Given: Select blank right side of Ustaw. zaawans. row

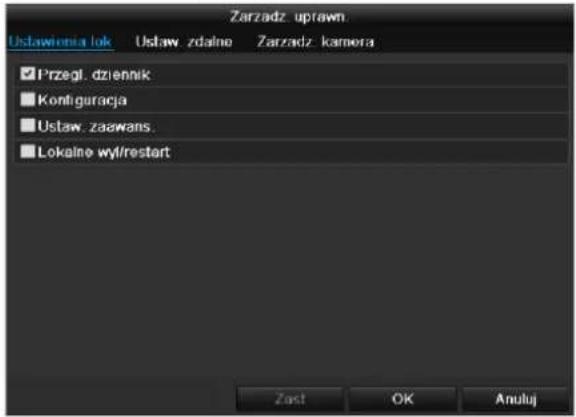Looking at the screenshot, I should click(362, 126).
